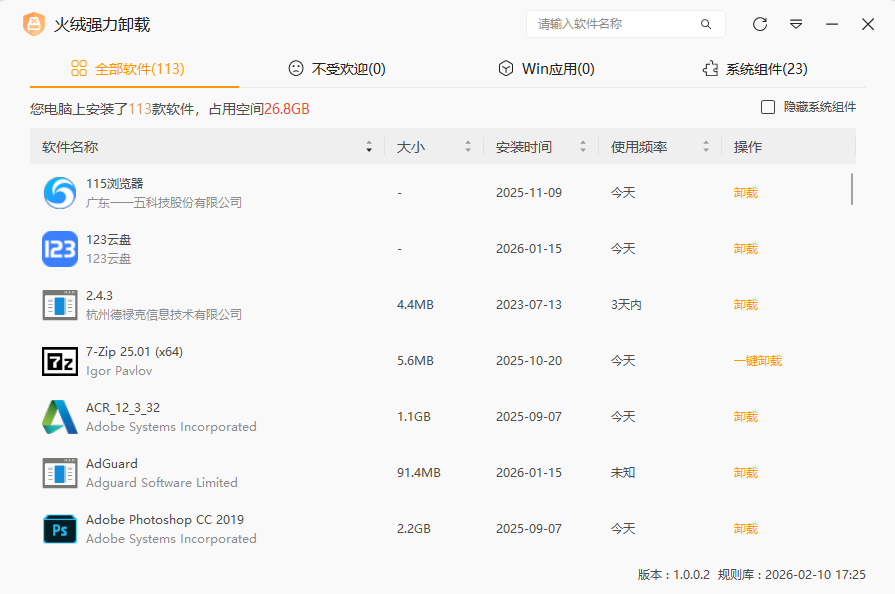Switch to the Win应用(0) tab
This screenshot has height=594, width=895.
pos(546,69)
